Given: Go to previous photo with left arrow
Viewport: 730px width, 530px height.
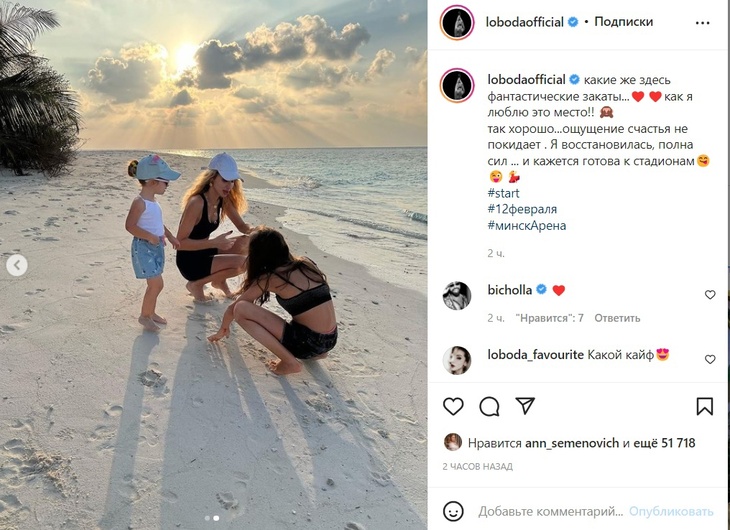Looking at the screenshot, I should coord(16,265).
